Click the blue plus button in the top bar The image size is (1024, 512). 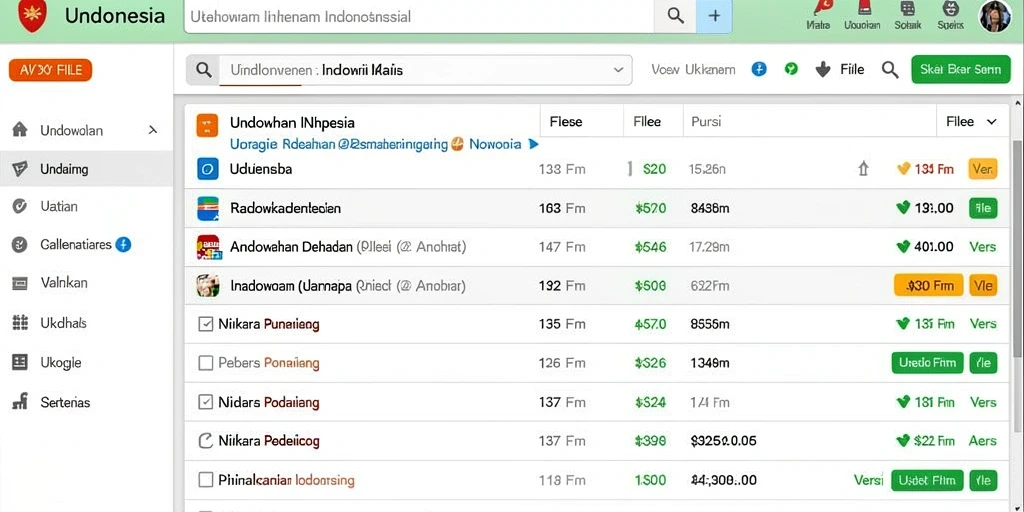pos(714,16)
